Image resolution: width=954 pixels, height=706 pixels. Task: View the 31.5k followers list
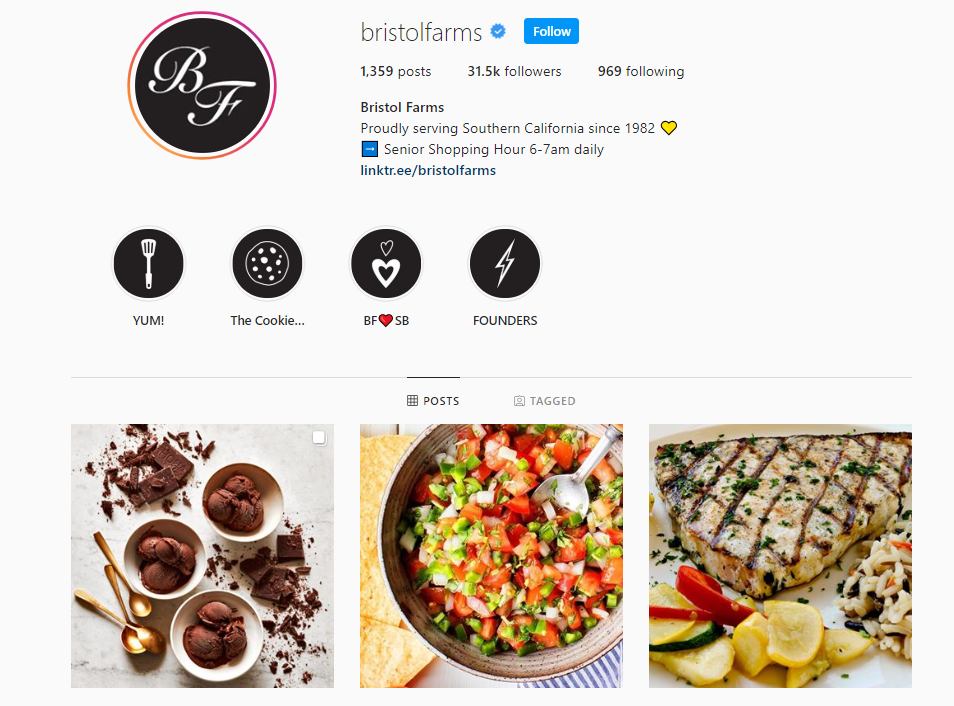pyautogui.click(x=514, y=71)
